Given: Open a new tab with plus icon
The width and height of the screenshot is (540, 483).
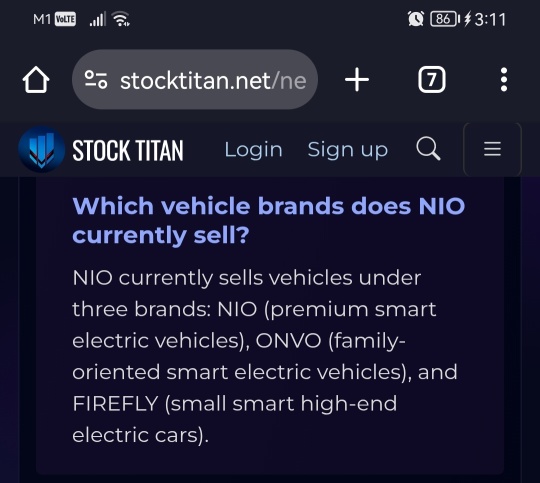Looking at the screenshot, I should point(357,80).
